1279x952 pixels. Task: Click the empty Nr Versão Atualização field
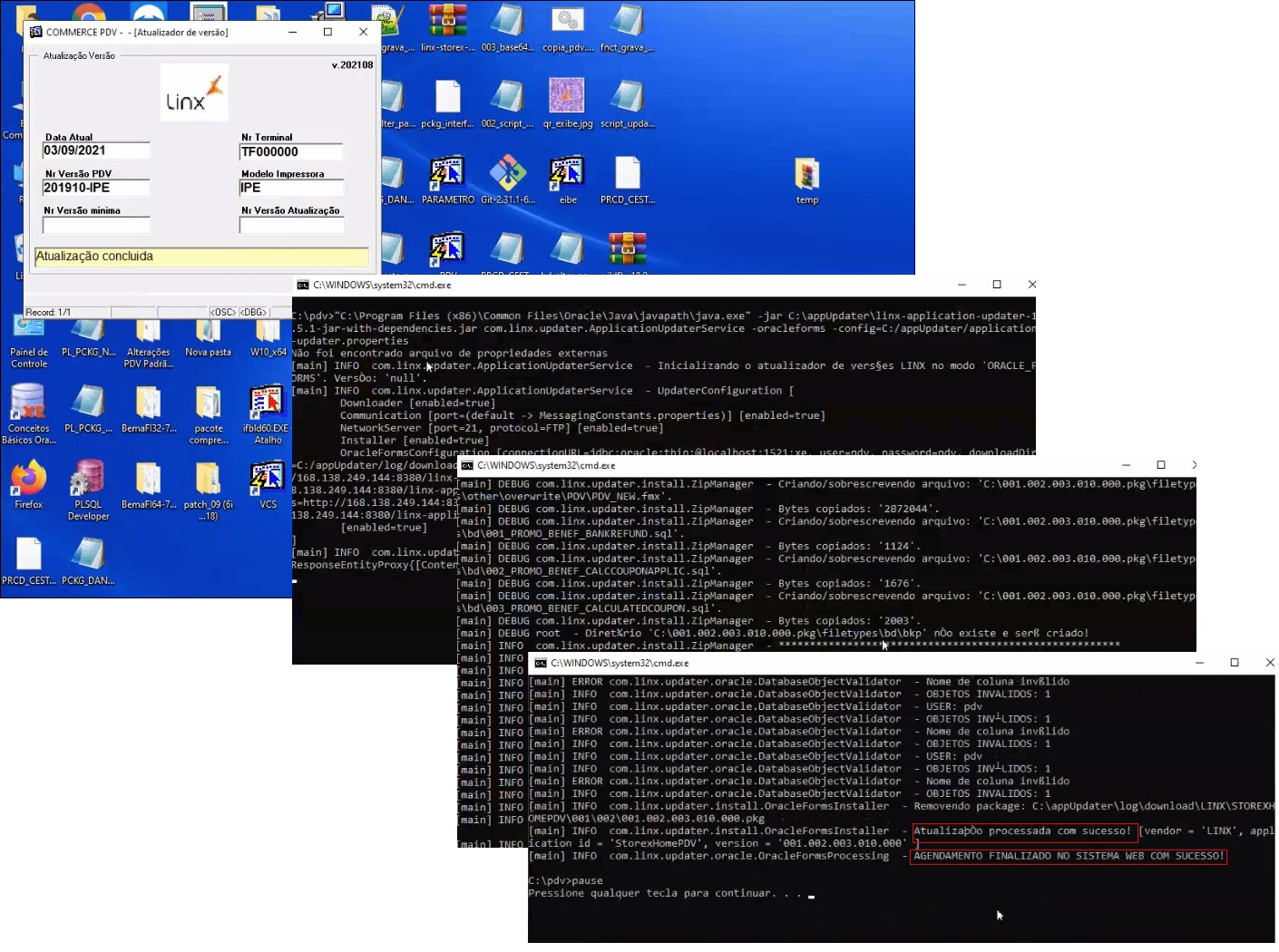click(291, 225)
